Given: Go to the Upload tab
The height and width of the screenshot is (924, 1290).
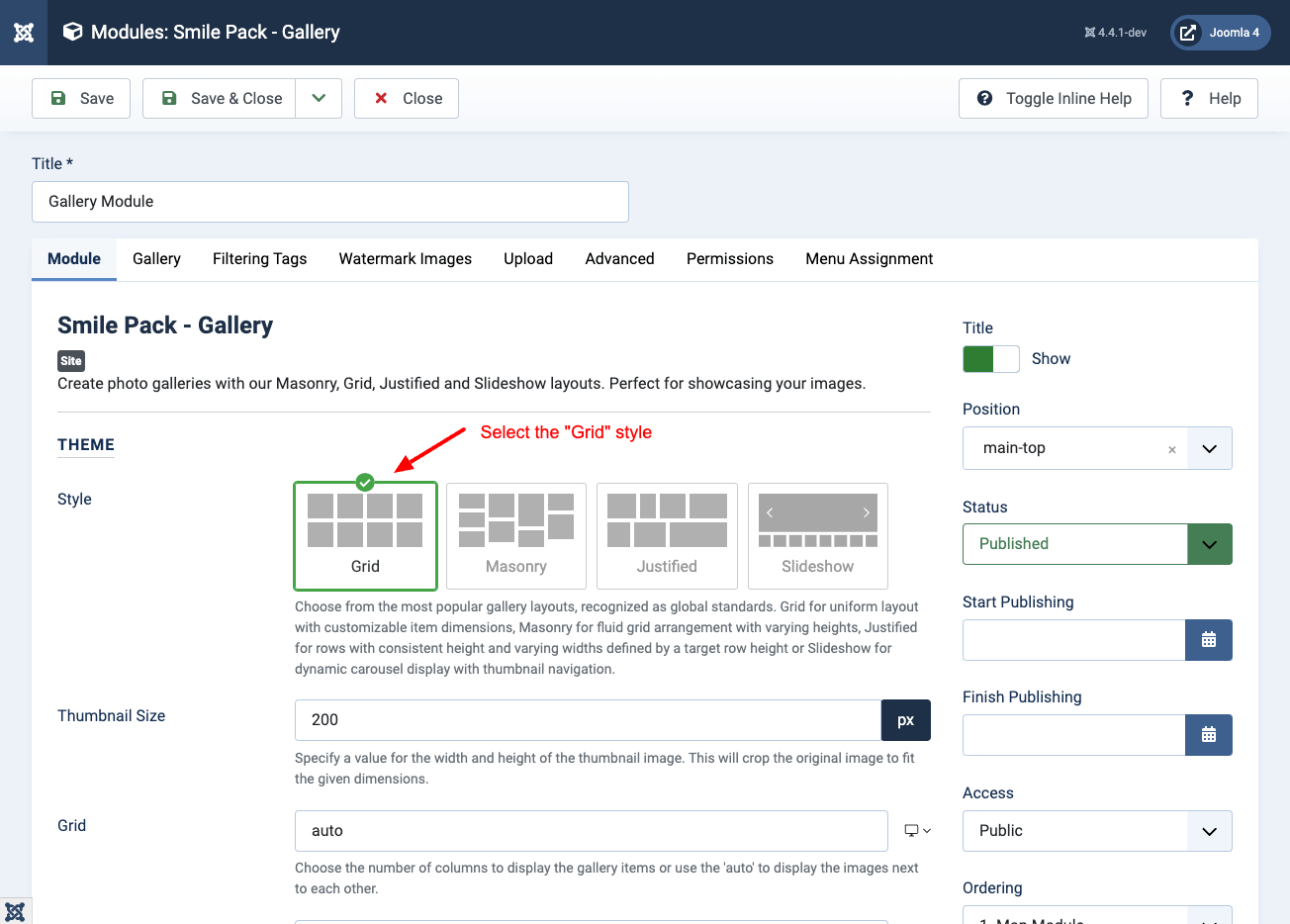Looking at the screenshot, I should click(528, 259).
